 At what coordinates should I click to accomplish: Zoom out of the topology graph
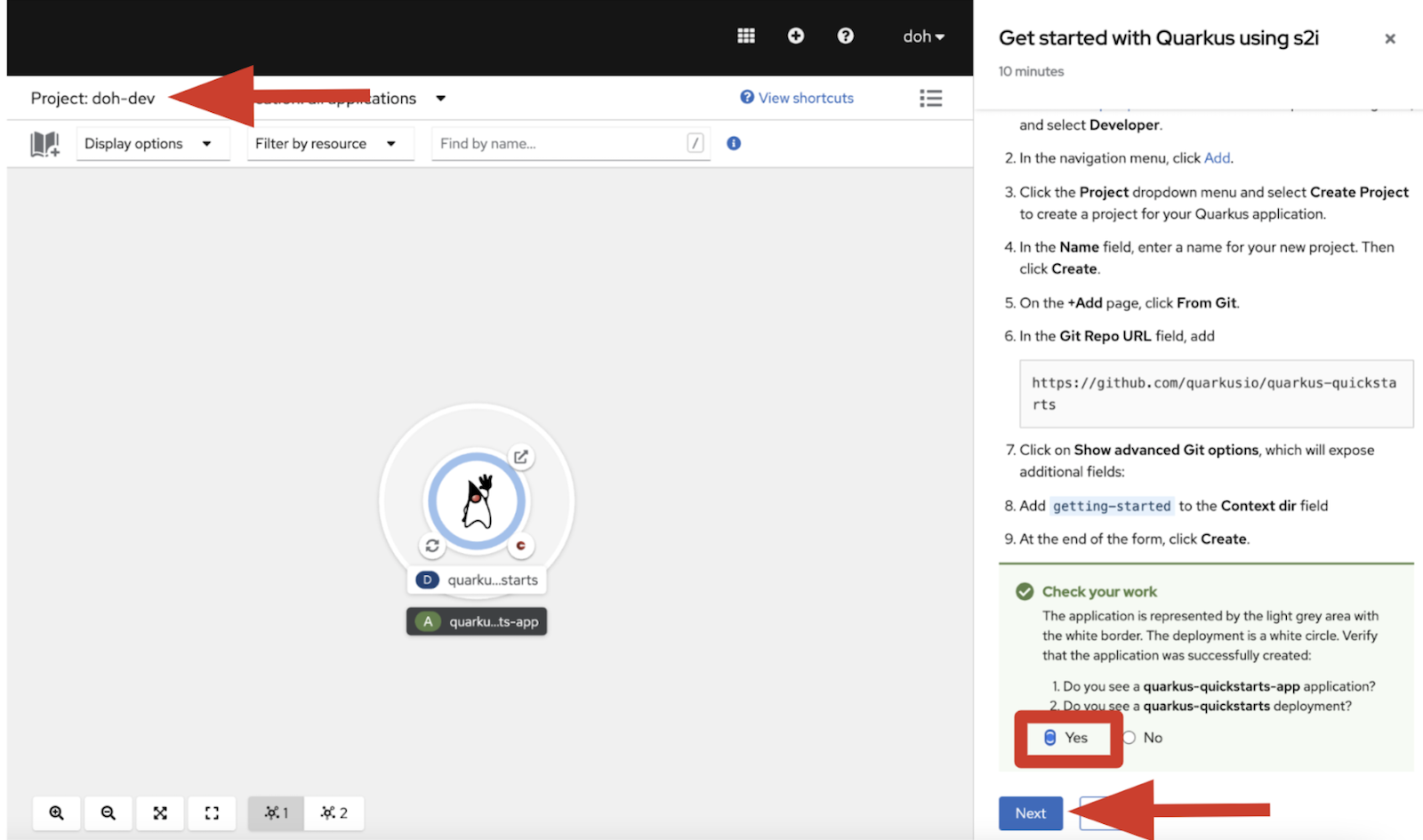coord(109,812)
